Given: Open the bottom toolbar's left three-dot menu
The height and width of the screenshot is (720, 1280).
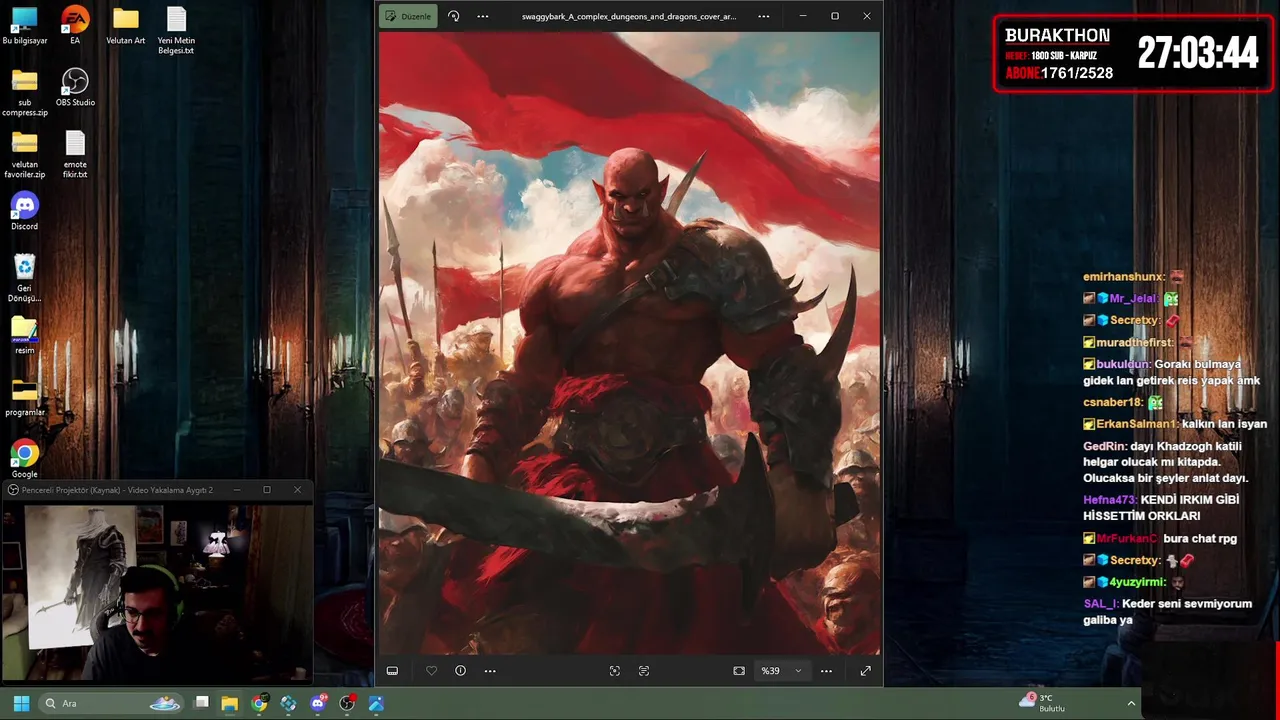Looking at the screenshot, I should coord(490,671).
